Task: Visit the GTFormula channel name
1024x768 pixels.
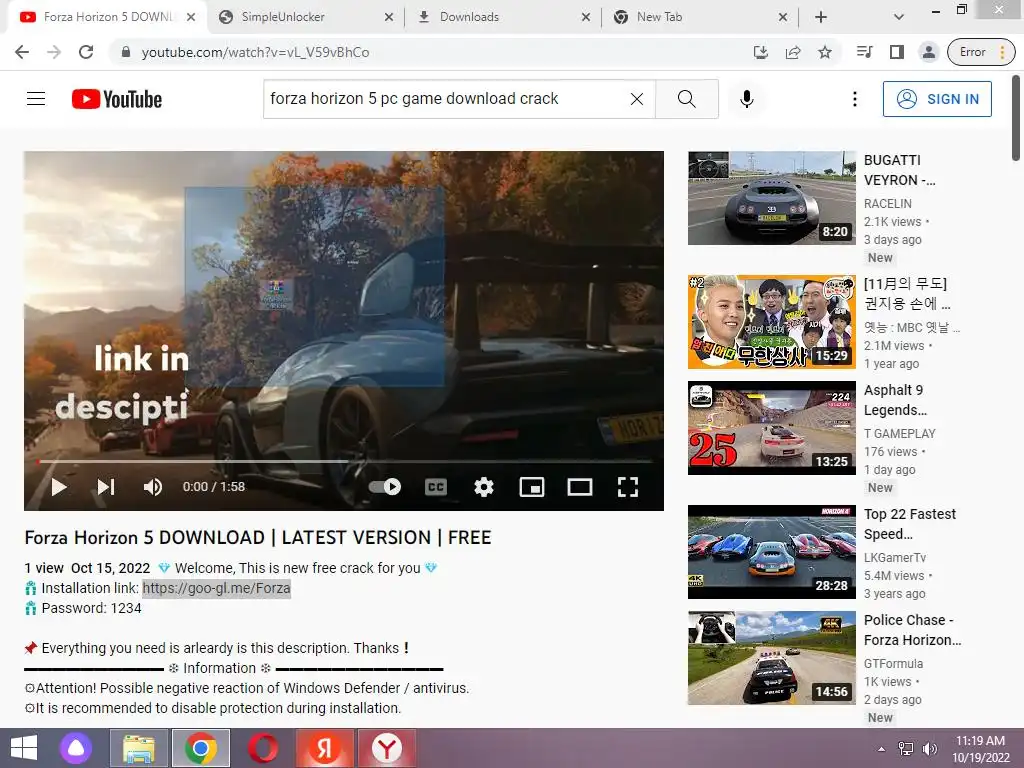Action: coord(893,664)
